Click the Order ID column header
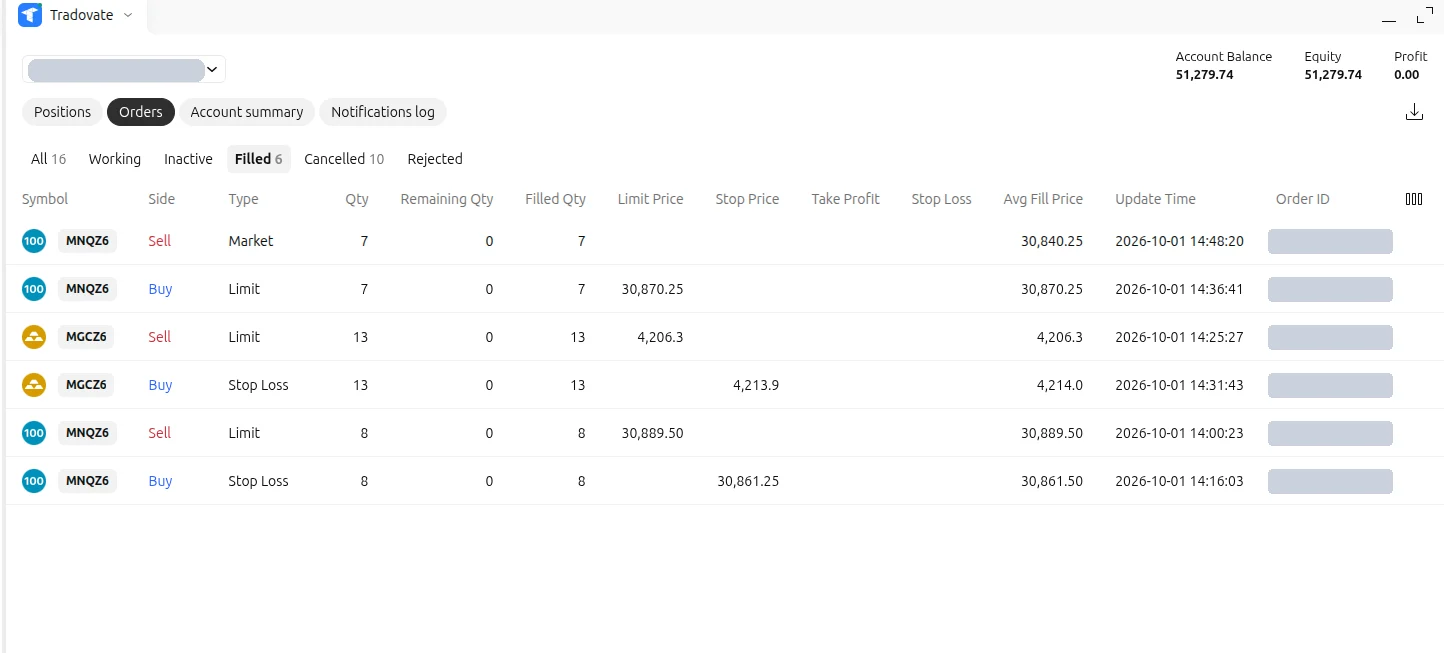 pos(1302,199)
